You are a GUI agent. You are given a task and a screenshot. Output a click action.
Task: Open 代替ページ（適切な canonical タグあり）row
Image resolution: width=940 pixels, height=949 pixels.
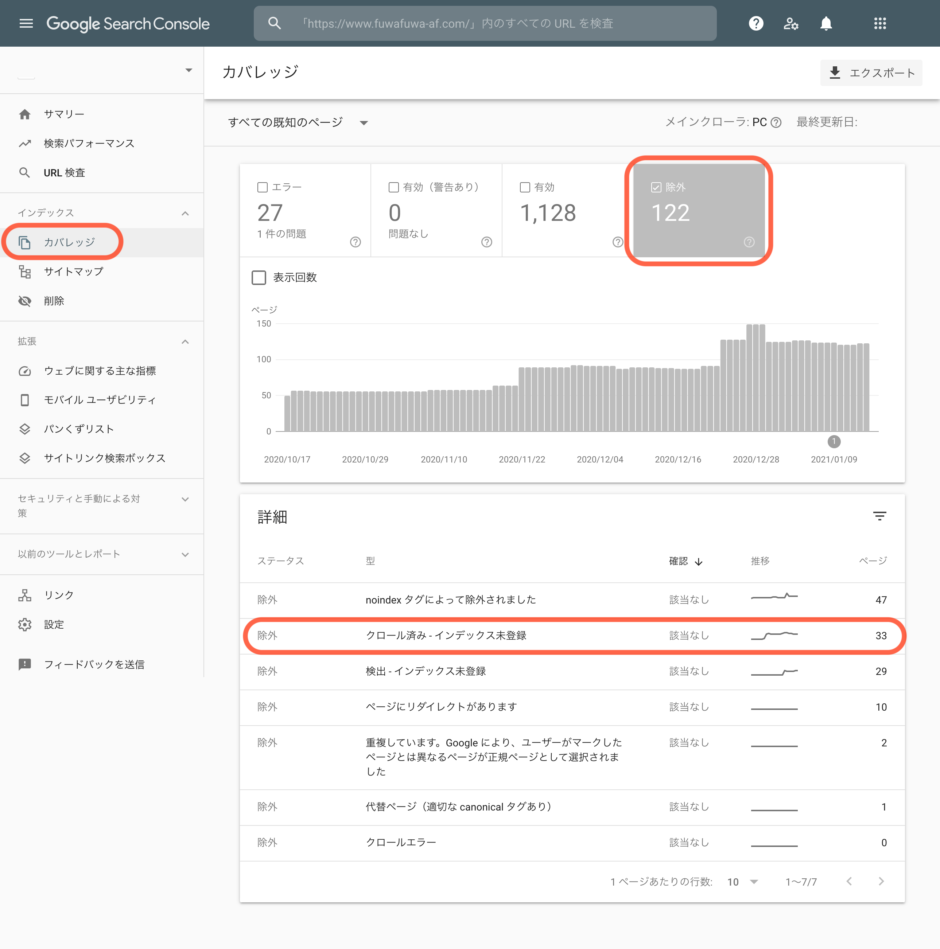[x=573, y=807]
